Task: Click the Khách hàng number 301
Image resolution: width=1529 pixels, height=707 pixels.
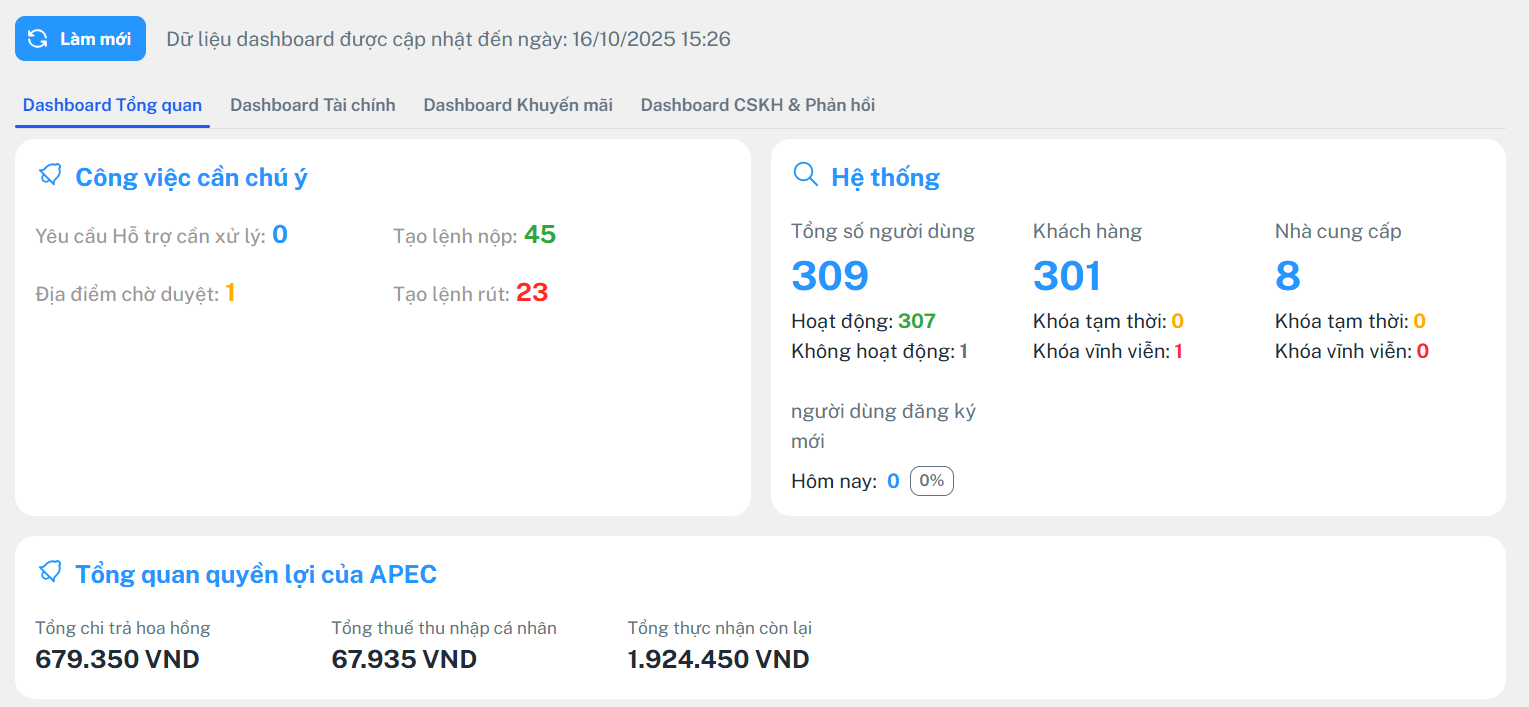Action: tap(1067, 276)
